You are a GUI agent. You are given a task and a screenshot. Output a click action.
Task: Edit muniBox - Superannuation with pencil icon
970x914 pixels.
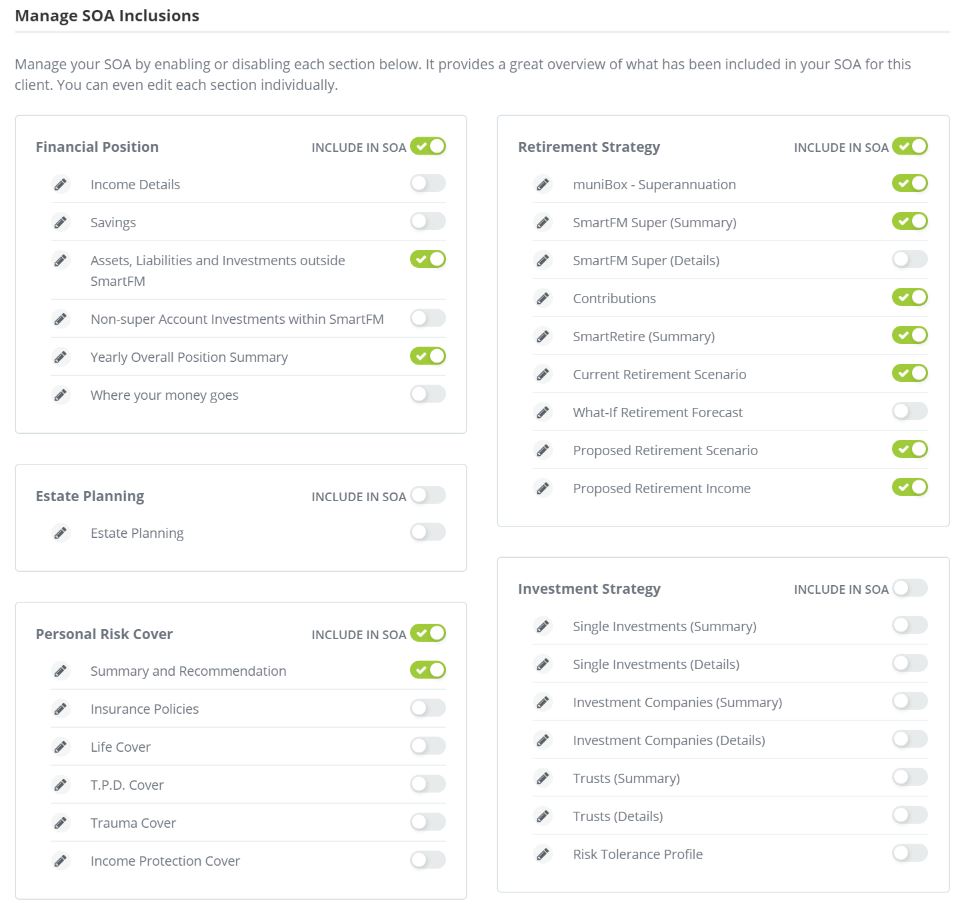[543, 184]
